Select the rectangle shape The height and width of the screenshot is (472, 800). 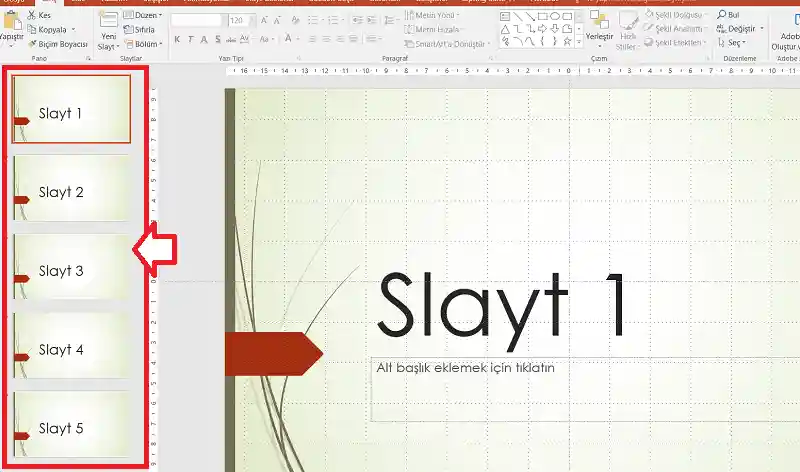pyautogui.click(x=542, y=16)
